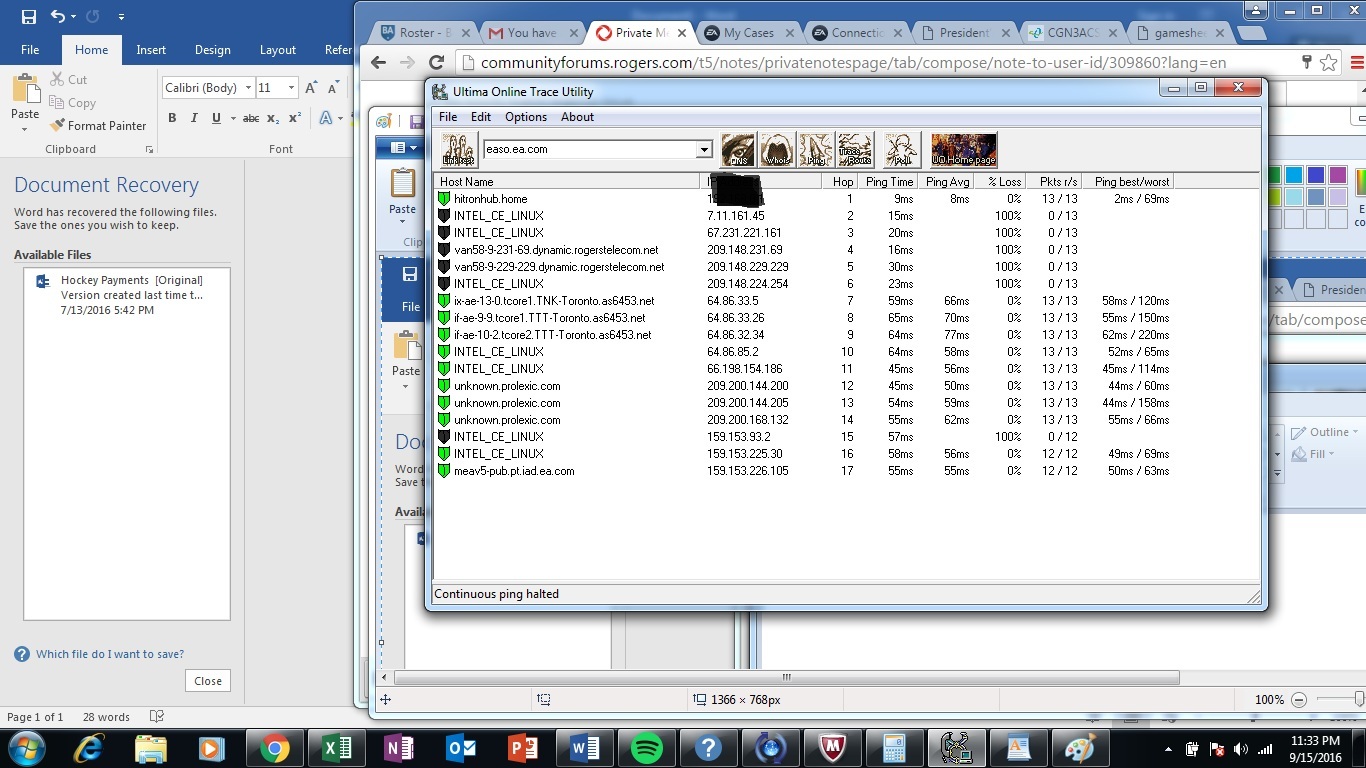
Task: Open the Underline style dropdown arrow
Action: [231, 118]
